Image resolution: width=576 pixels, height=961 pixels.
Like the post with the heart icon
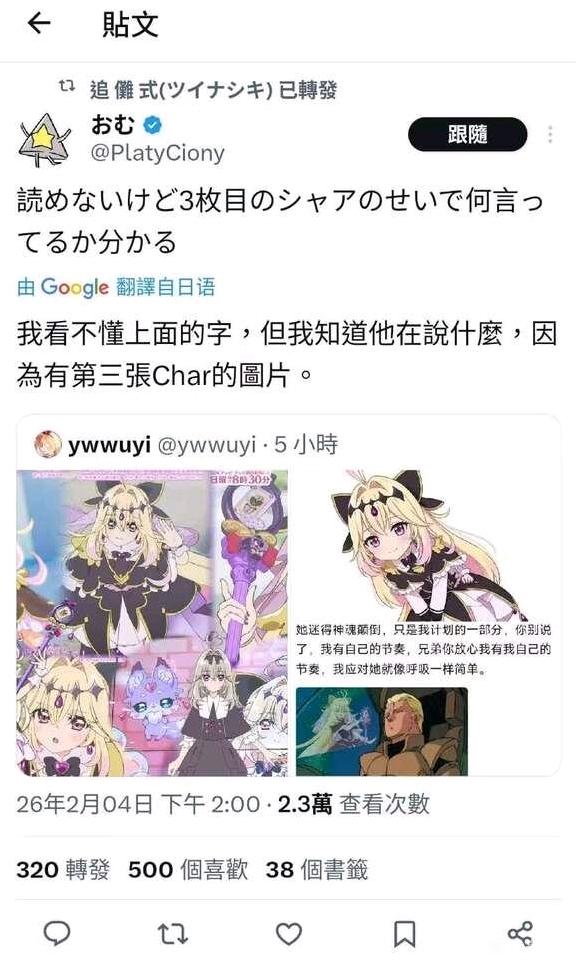coord(289,934)
